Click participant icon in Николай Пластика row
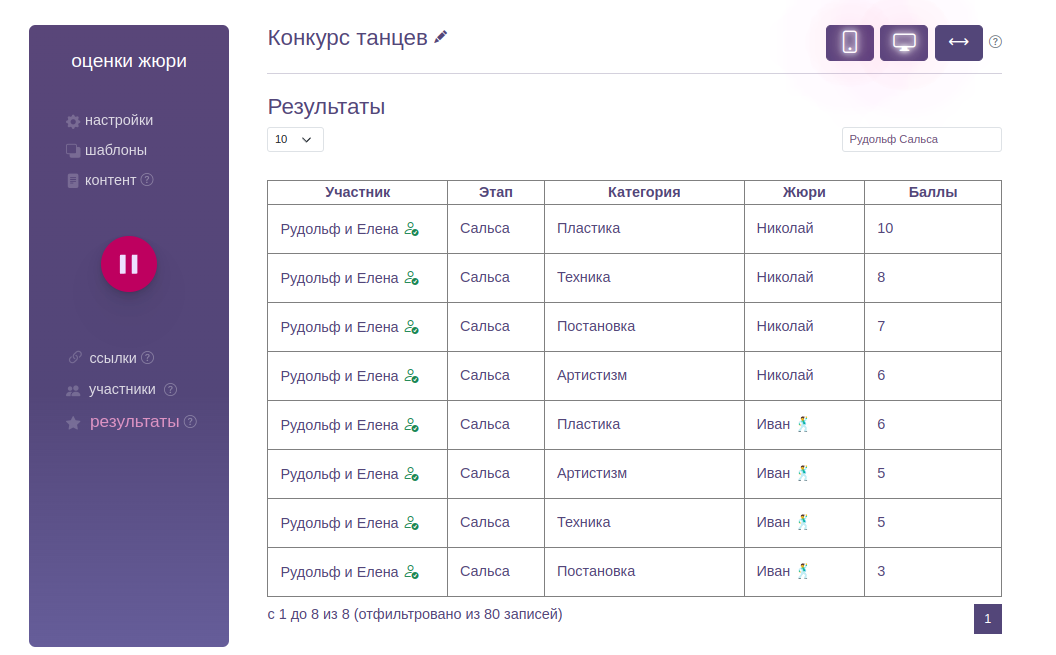This screenshot has height=655, width=1056. click(x=411, y=229)
